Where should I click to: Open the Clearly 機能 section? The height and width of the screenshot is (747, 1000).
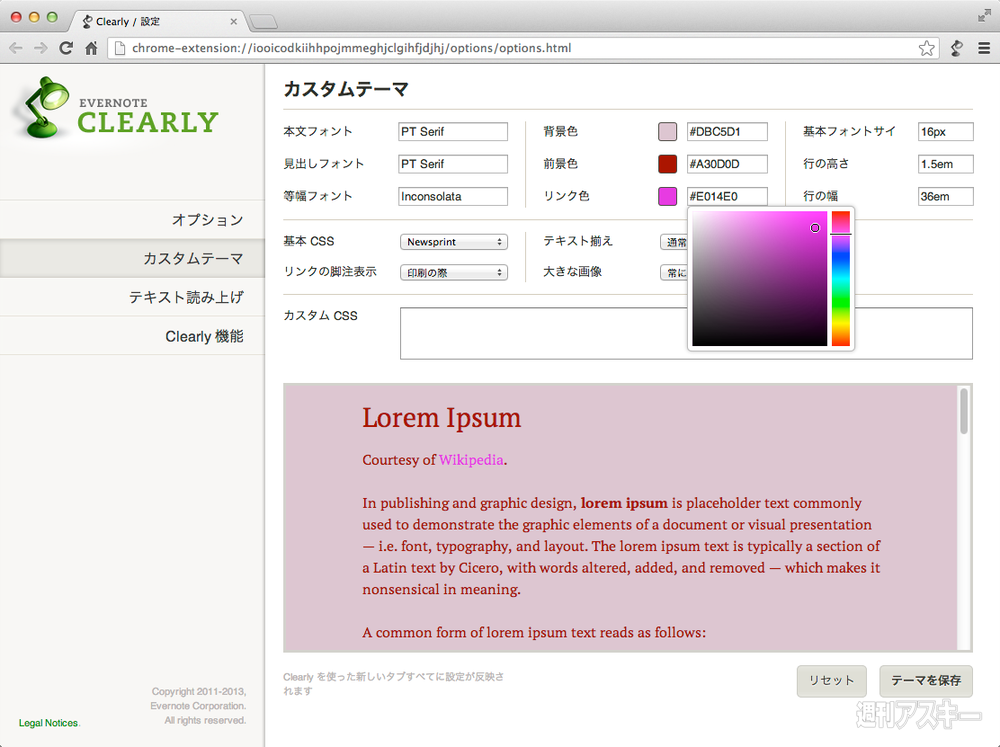[x=132, y=336]
